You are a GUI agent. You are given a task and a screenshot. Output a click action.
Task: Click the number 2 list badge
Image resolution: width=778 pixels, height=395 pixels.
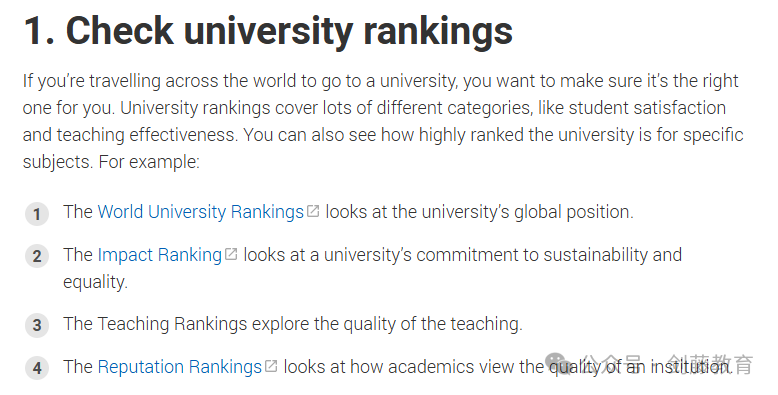pyautogui.click(x=37, y=257)
